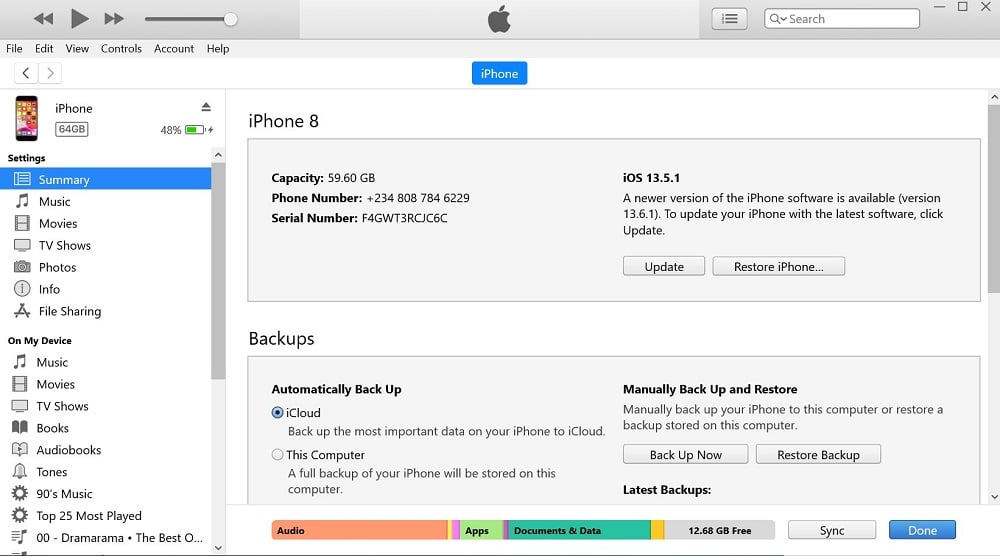The width and height of the screenshot is (1000, 556).
Task: Click the volume slider knob
Action: click(231, 19)
